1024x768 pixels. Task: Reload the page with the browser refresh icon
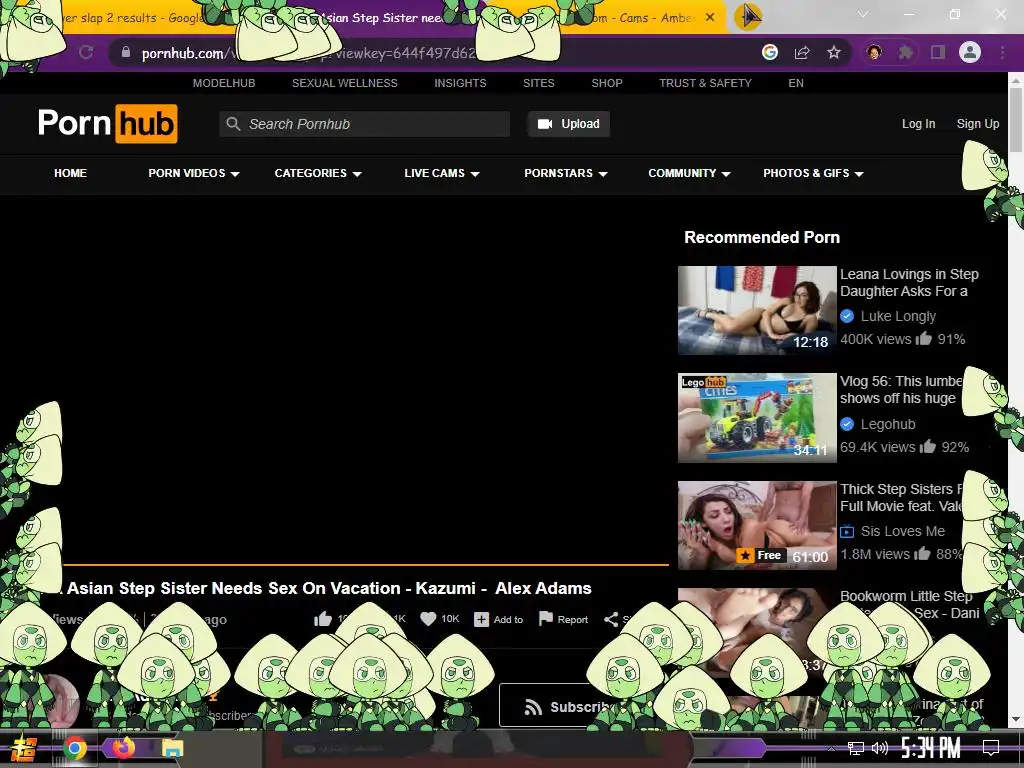(86, 52)
